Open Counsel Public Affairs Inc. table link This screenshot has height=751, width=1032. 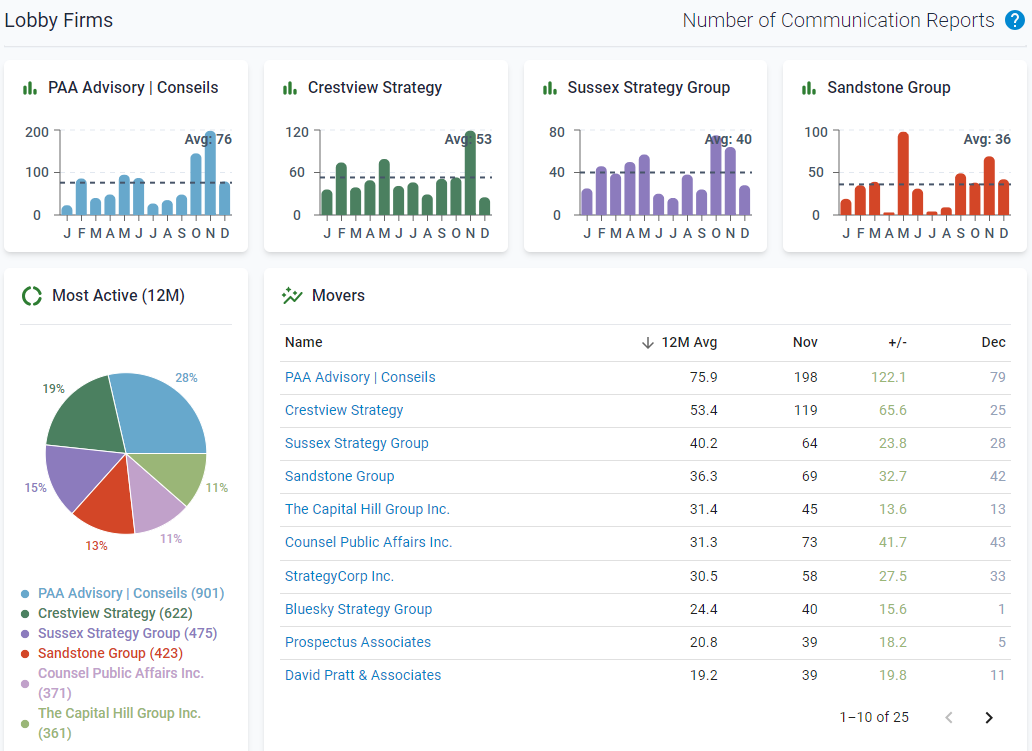(x=368, y=542)
